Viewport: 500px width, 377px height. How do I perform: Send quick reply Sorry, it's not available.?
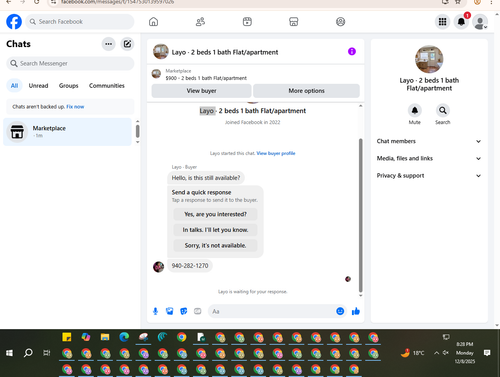pyautogui.click(x=215, y=246)
